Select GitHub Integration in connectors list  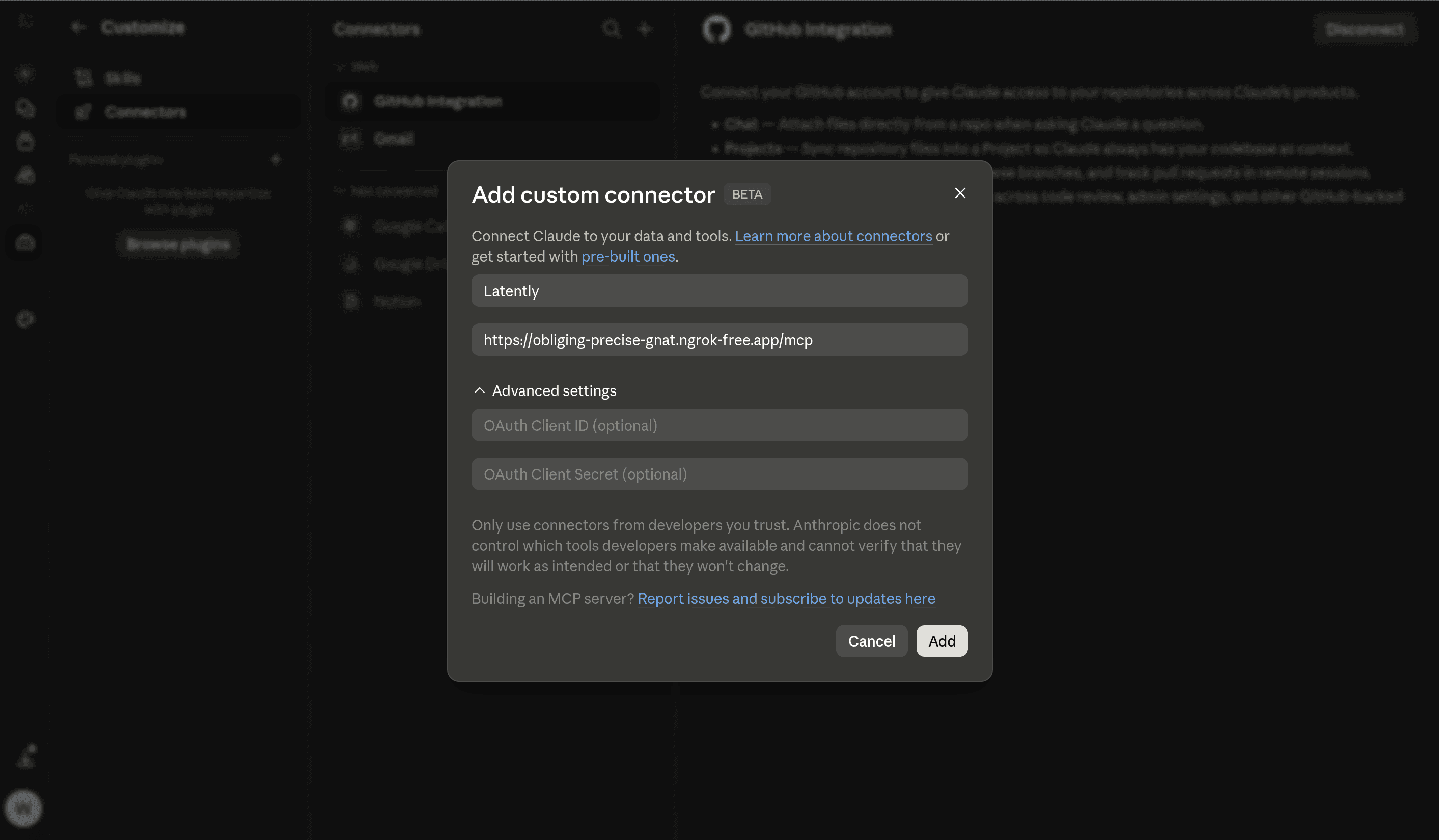(492, 101)
